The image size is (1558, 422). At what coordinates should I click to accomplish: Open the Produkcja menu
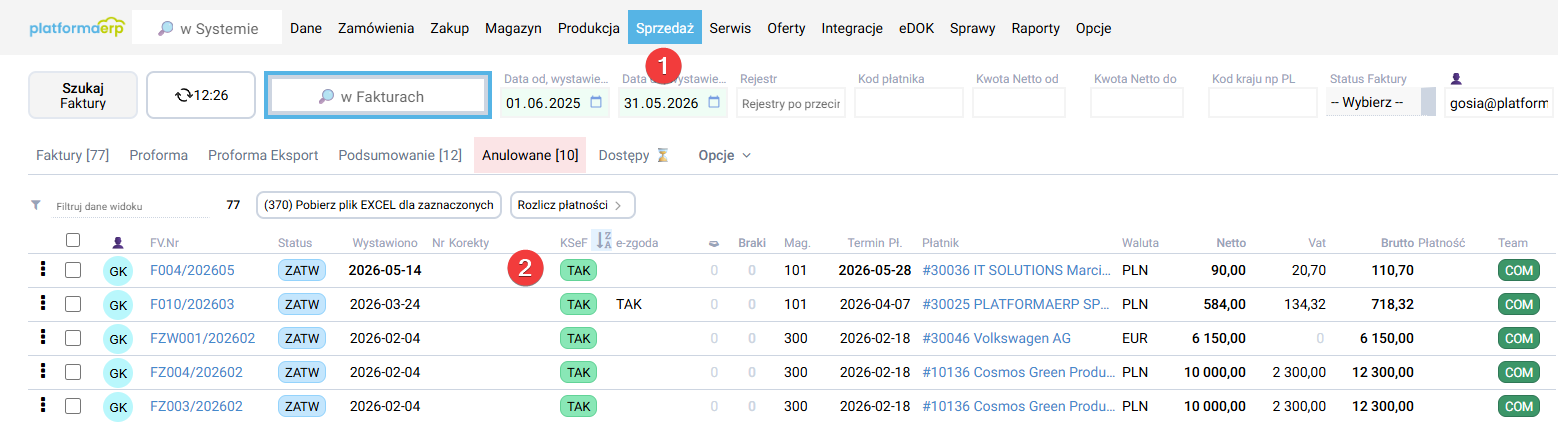coord(589,28)
